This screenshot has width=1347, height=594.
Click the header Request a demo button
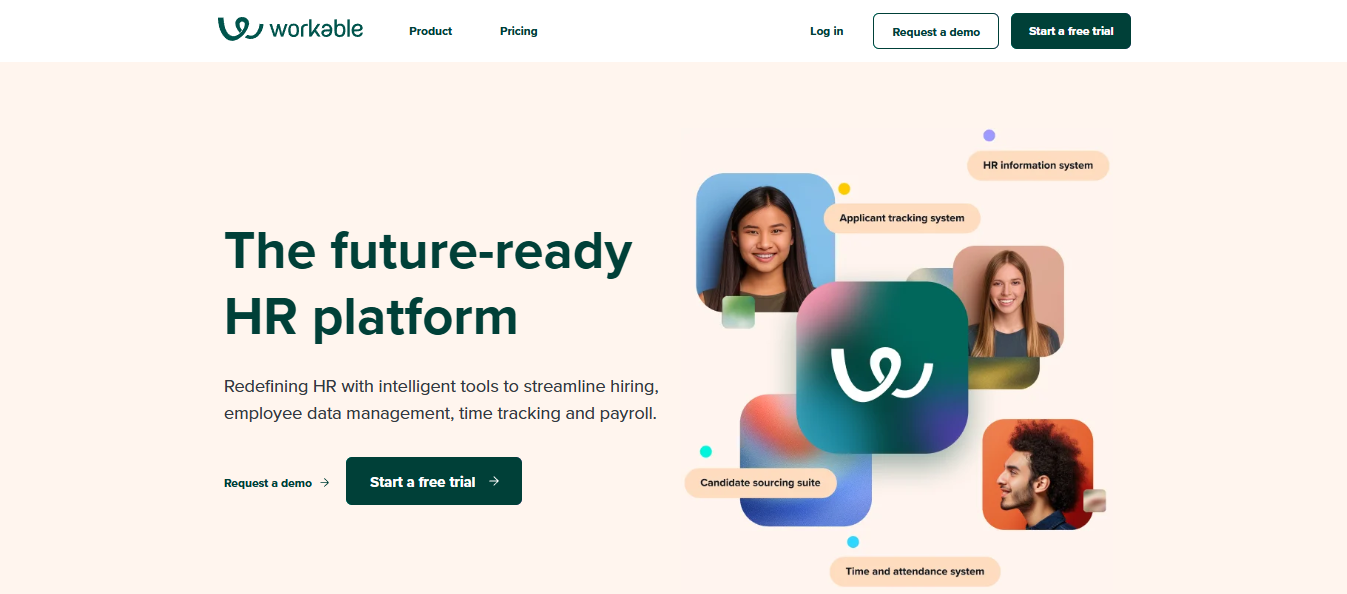point(936,31)
